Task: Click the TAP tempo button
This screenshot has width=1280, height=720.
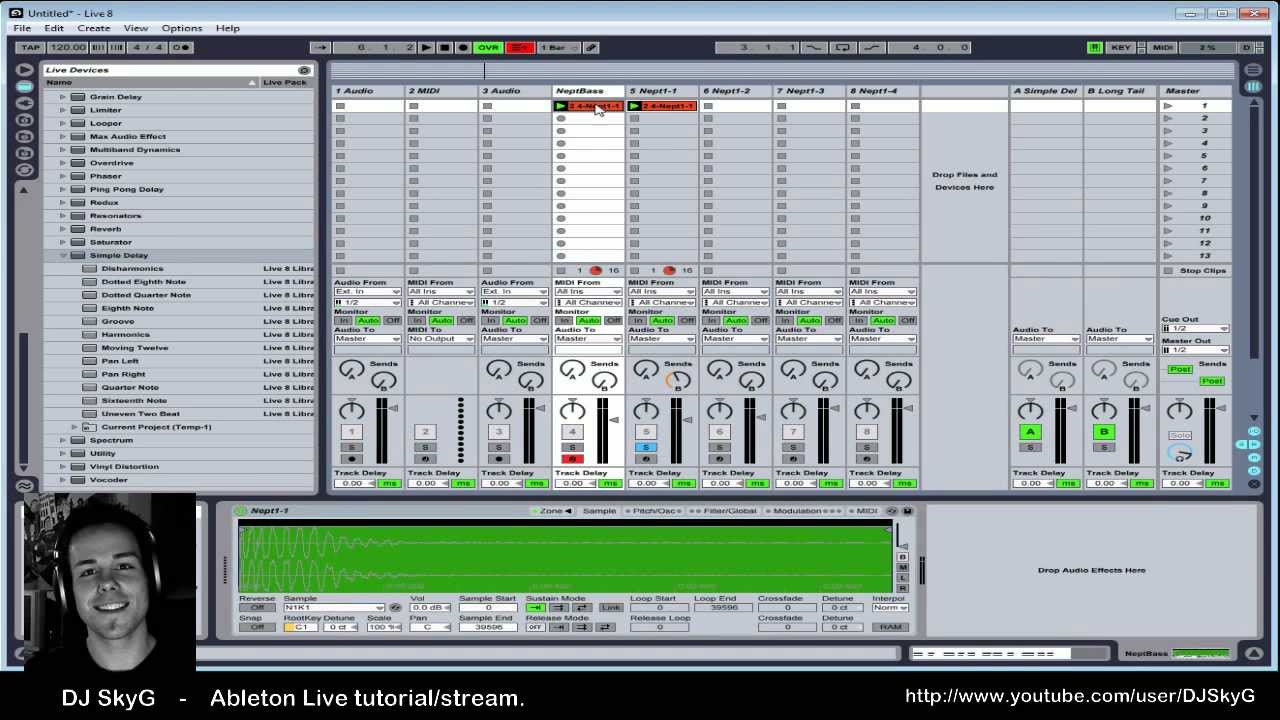Action: (30, 47)
